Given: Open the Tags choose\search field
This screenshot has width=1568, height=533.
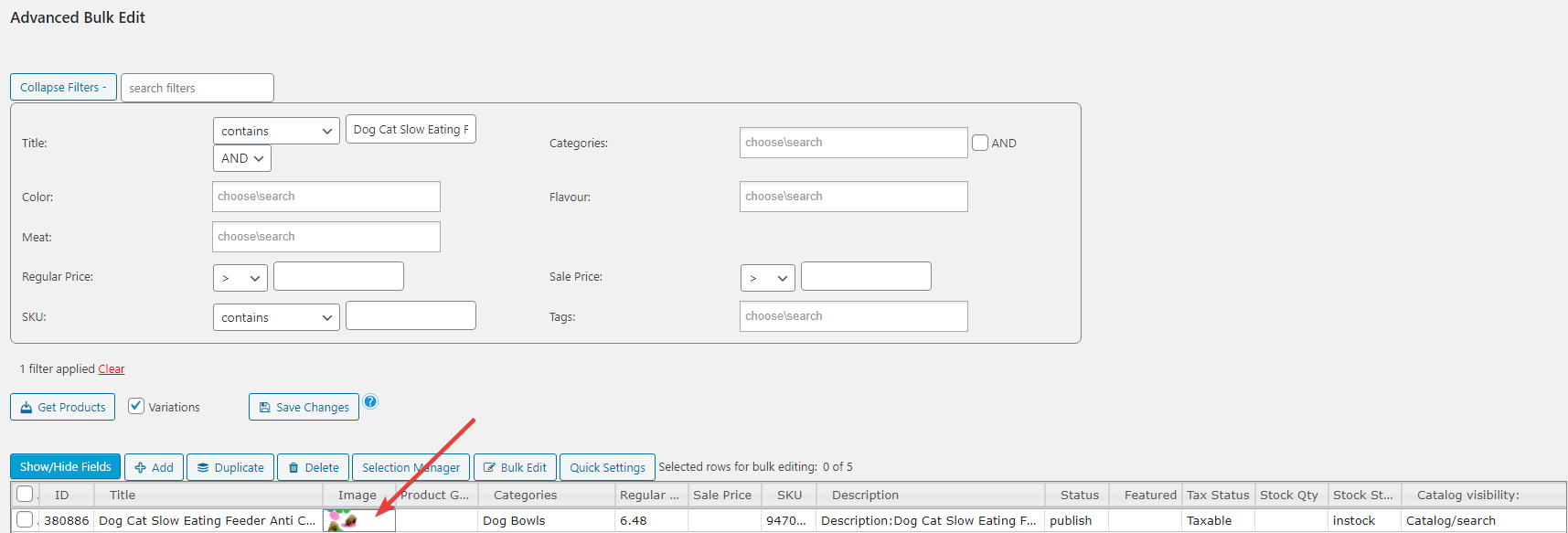Looking at the screenshot, I should tap(853, 316).
